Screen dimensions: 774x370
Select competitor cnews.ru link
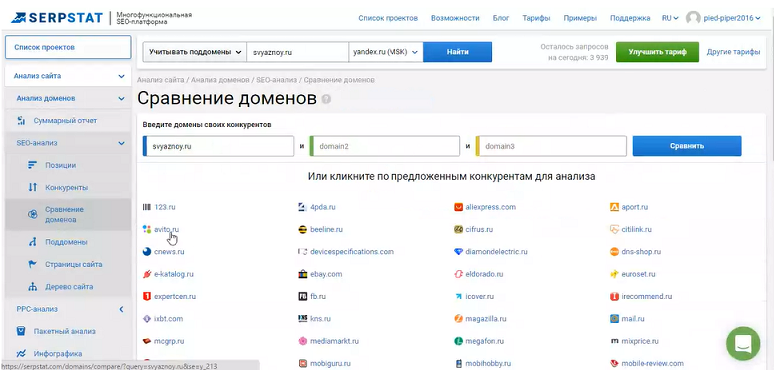coord(169,252)
